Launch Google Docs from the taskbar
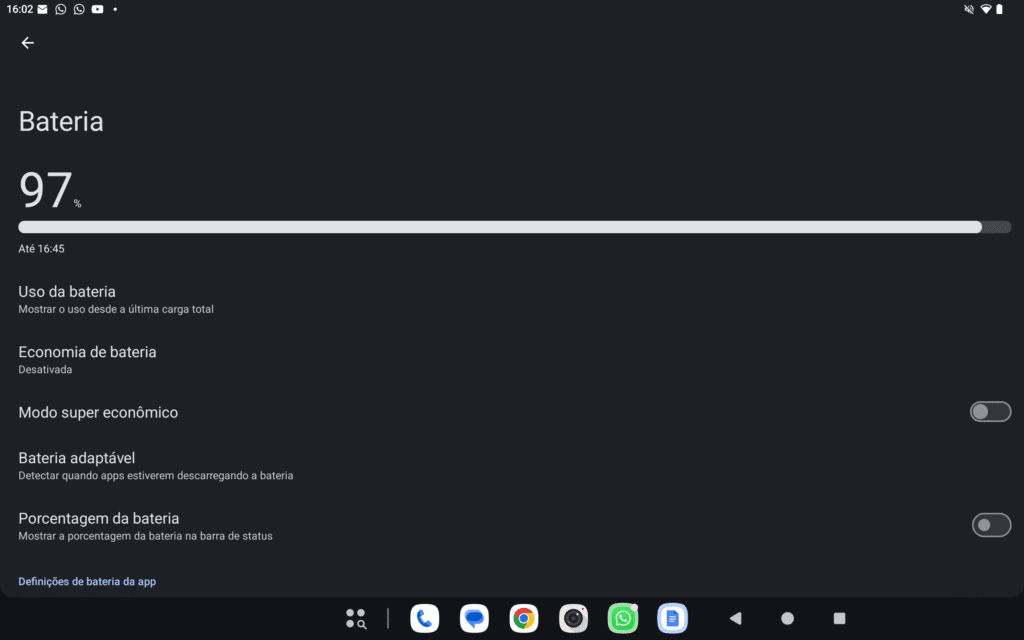 672,619
